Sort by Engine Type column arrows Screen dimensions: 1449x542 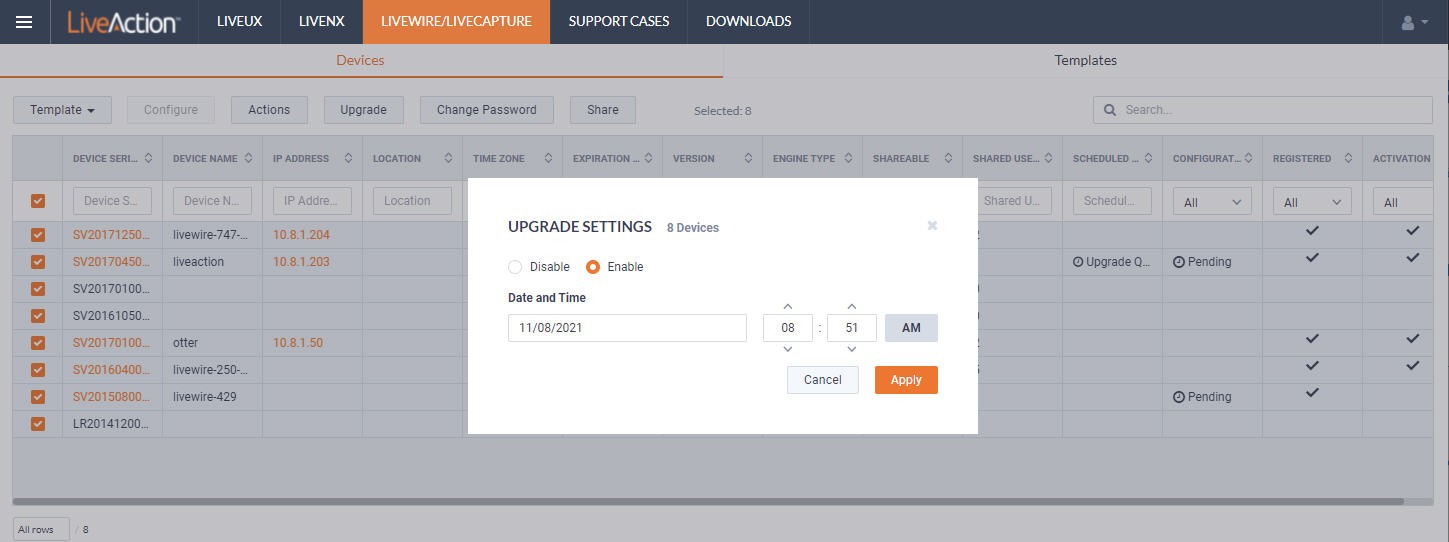coord(848,158)
